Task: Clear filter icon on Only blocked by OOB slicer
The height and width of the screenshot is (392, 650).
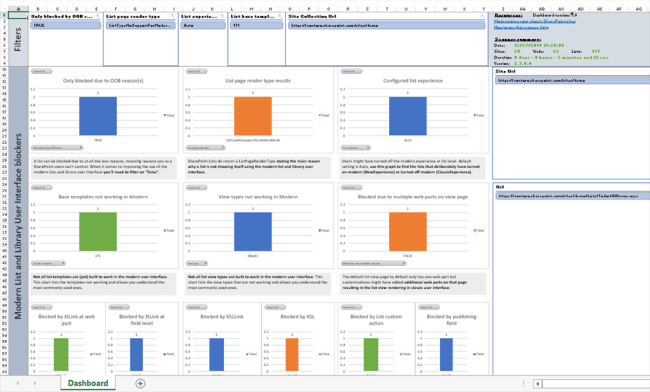Action: coord(98,16)
